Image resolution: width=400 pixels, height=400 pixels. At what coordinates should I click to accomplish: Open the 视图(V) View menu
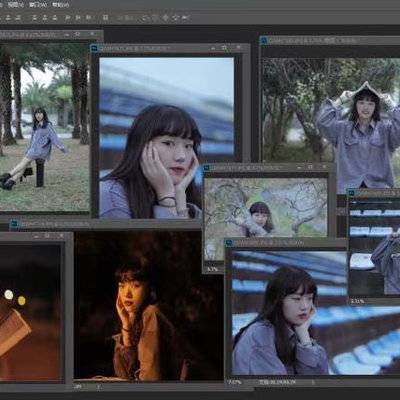pos(16,5)
